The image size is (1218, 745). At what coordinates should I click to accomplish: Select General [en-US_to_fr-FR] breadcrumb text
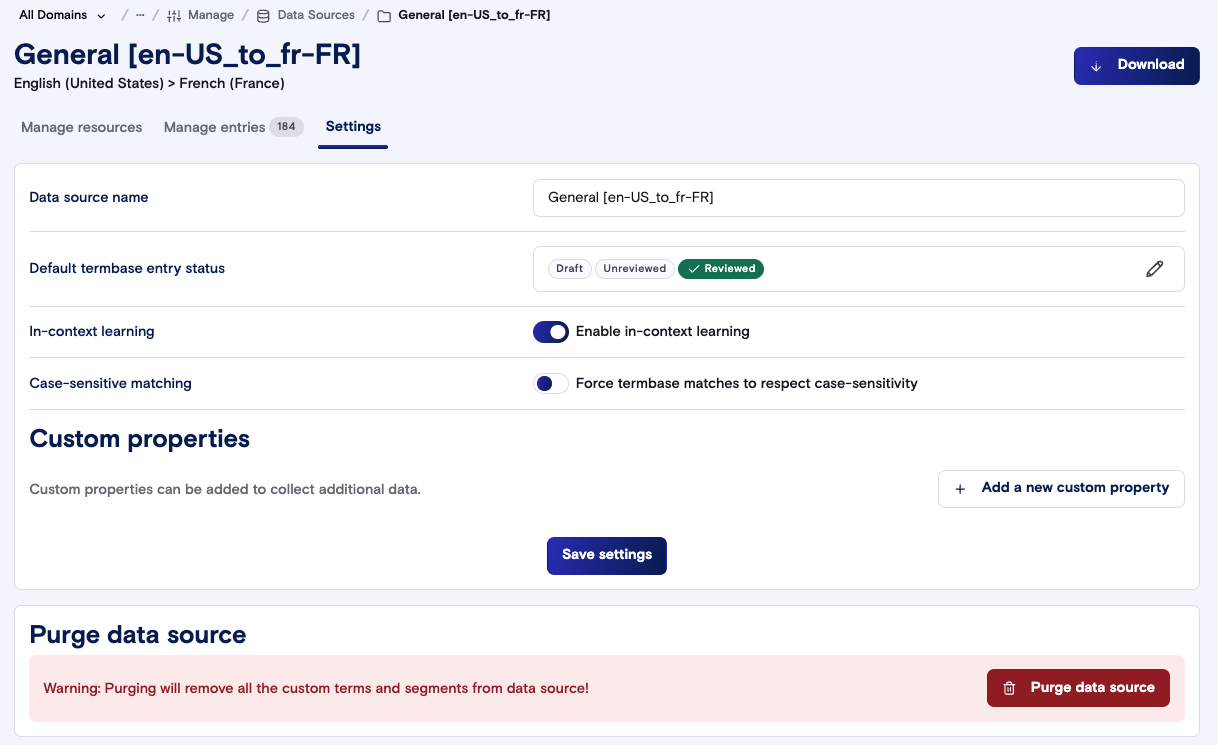474,15
